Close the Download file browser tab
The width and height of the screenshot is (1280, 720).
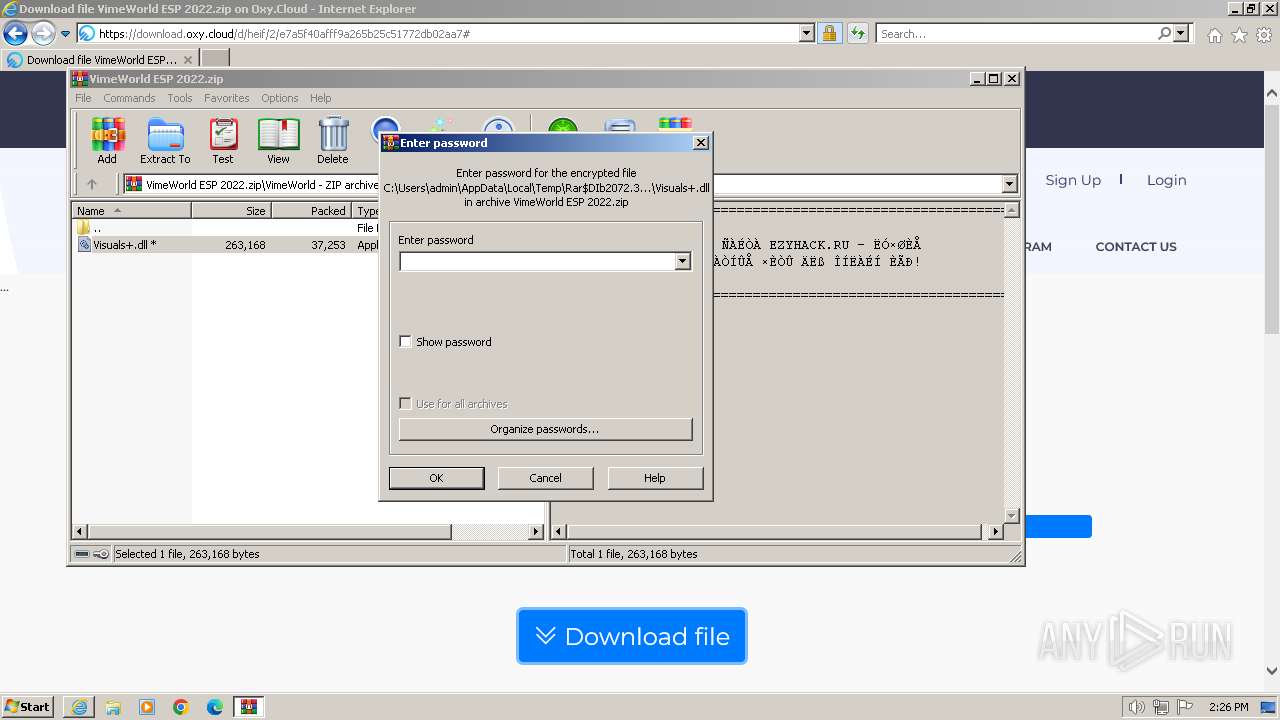click(187, 60)
